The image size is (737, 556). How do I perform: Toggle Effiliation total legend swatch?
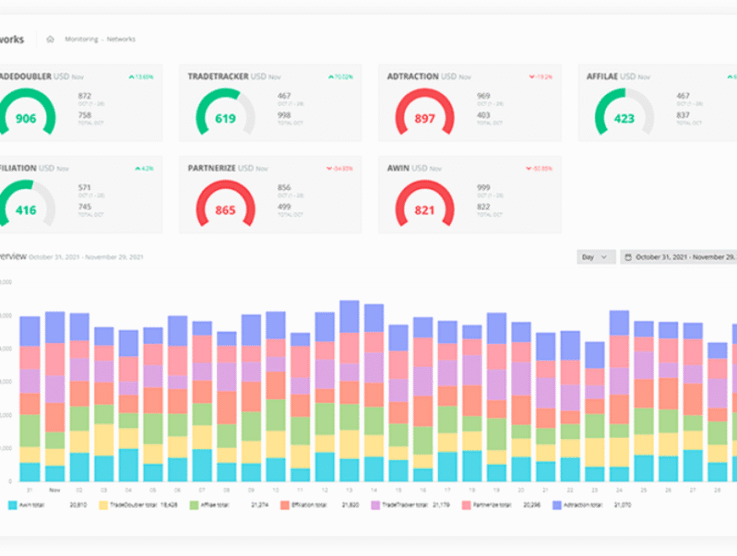pyautogui.click(x=285, y=505)
